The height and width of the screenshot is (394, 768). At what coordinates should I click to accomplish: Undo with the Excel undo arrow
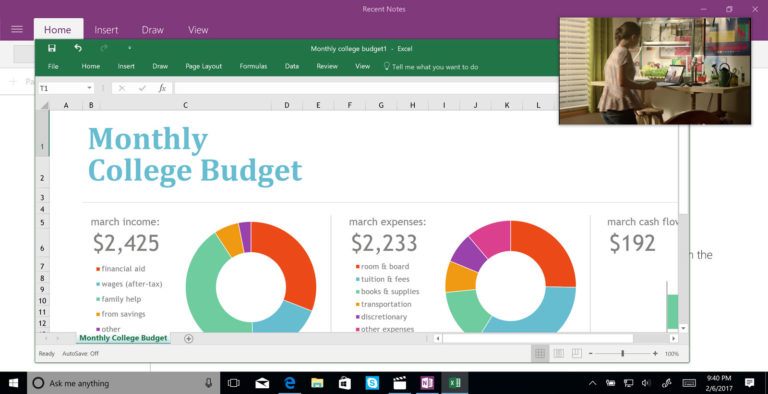click(x=78, y=48)
